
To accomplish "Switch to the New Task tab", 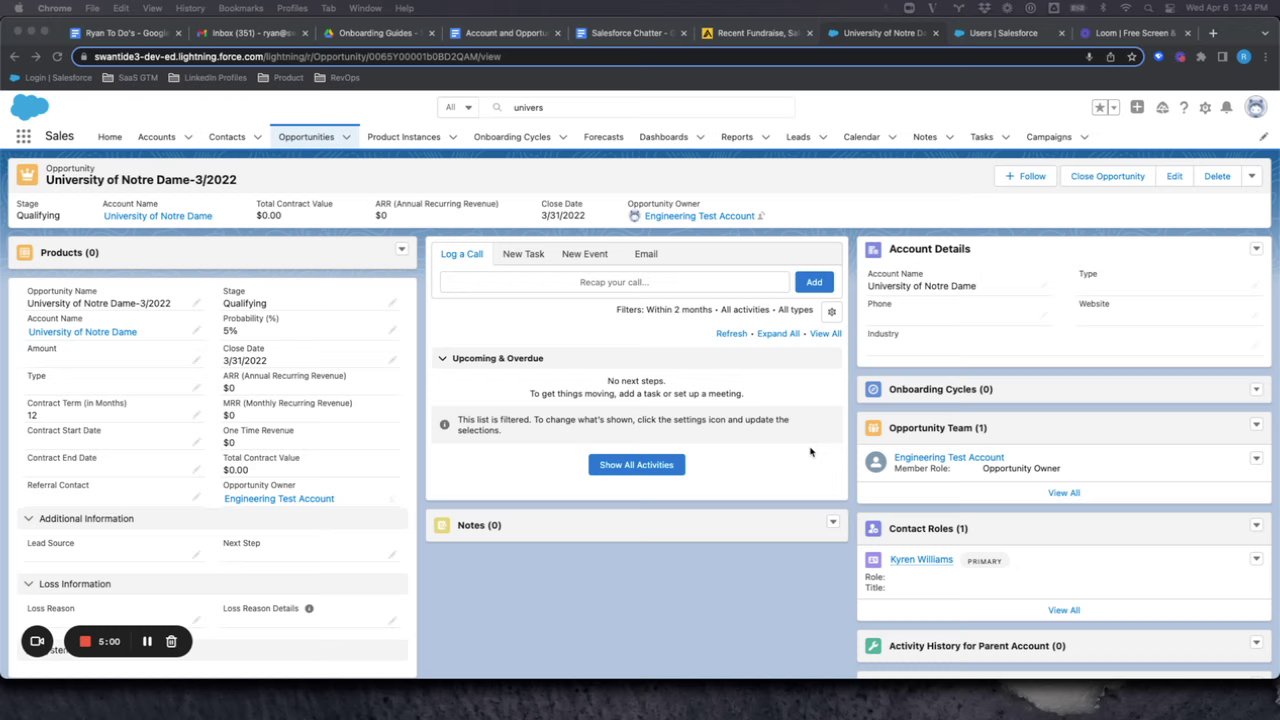I will pyautogui.click(x=523, y=254).
